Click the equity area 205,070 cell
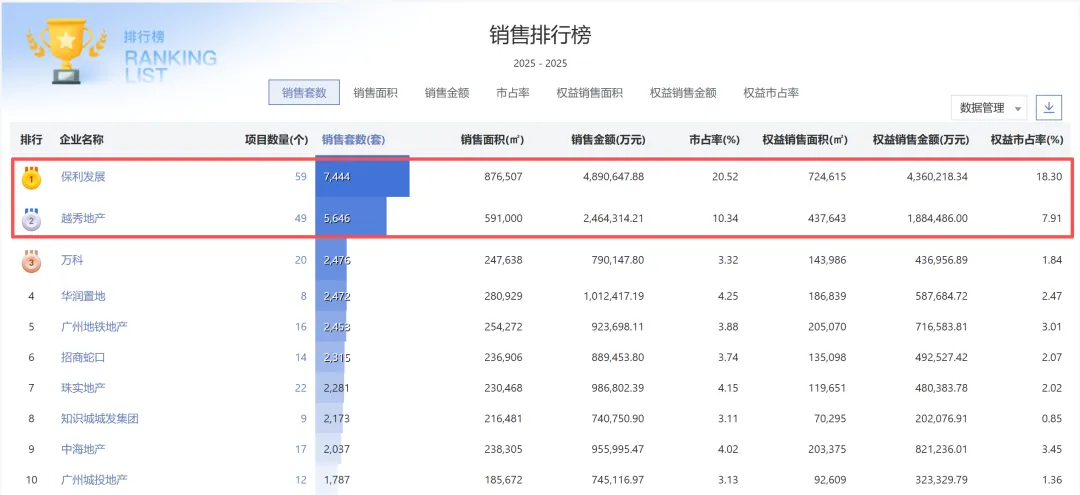Viewport: 1080px width, 495px height. 825,326
